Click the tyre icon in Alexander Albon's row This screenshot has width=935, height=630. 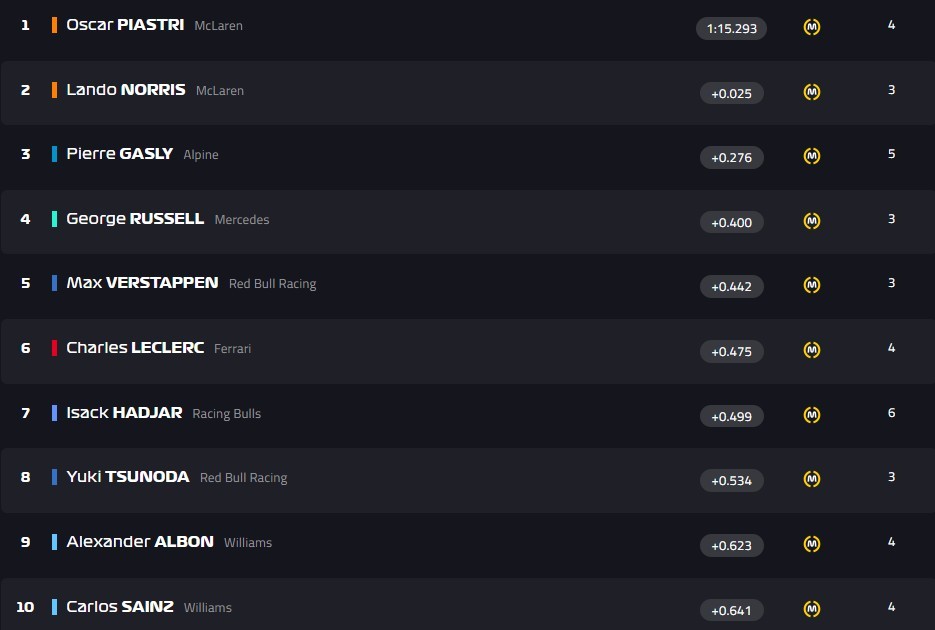[812, 544]
